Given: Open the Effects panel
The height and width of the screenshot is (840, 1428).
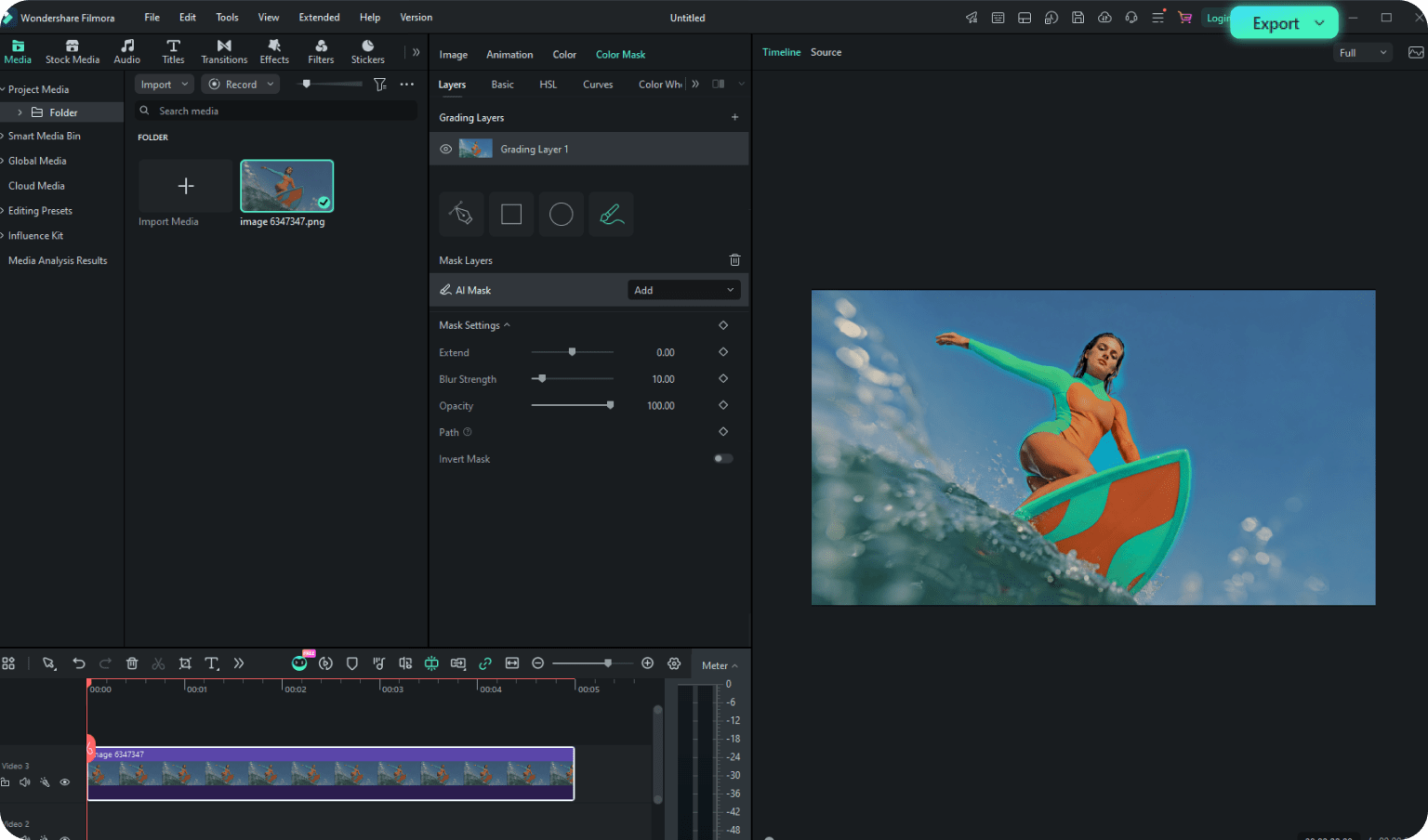Looking at the screenshot, I should pyautogui.click(x=274, y=52).
